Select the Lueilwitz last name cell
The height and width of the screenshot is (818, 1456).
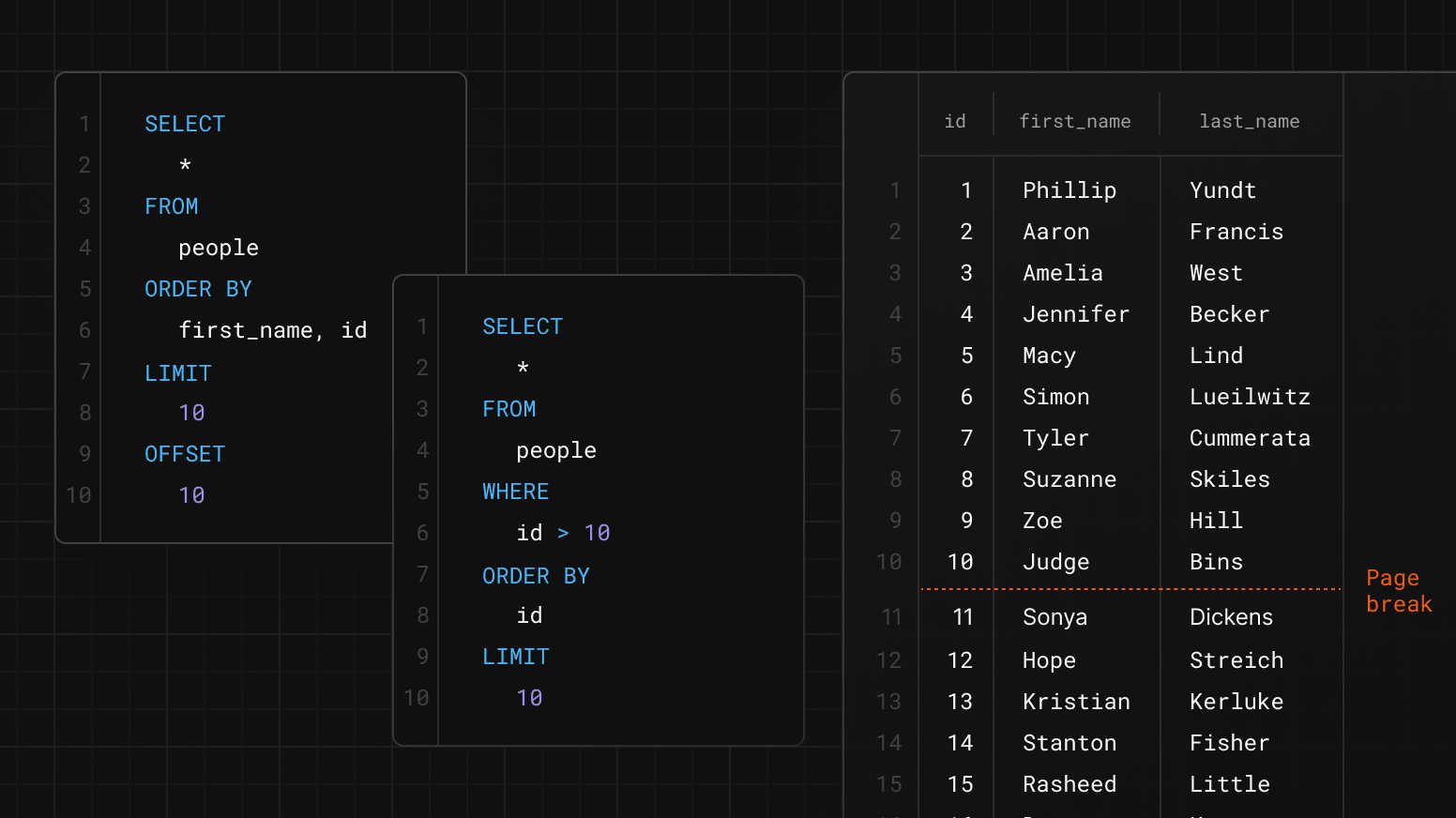click(x=1250, y=397)
